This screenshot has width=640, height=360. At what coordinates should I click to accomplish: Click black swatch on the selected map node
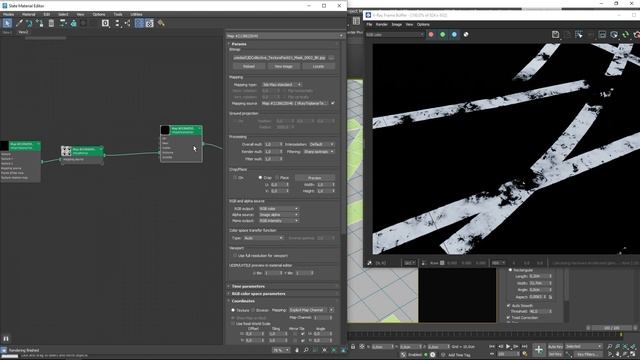(x=165, y=130)
